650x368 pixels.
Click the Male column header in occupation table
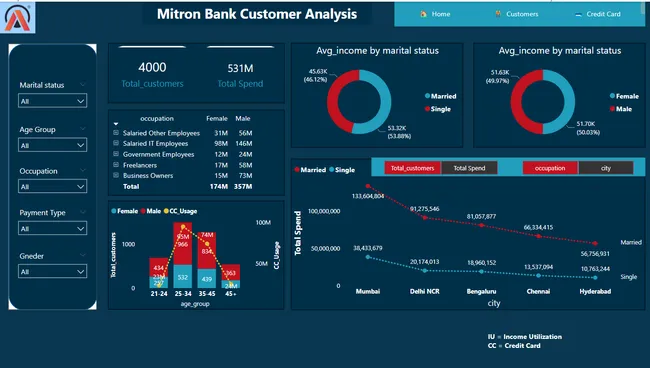point(243,119)
